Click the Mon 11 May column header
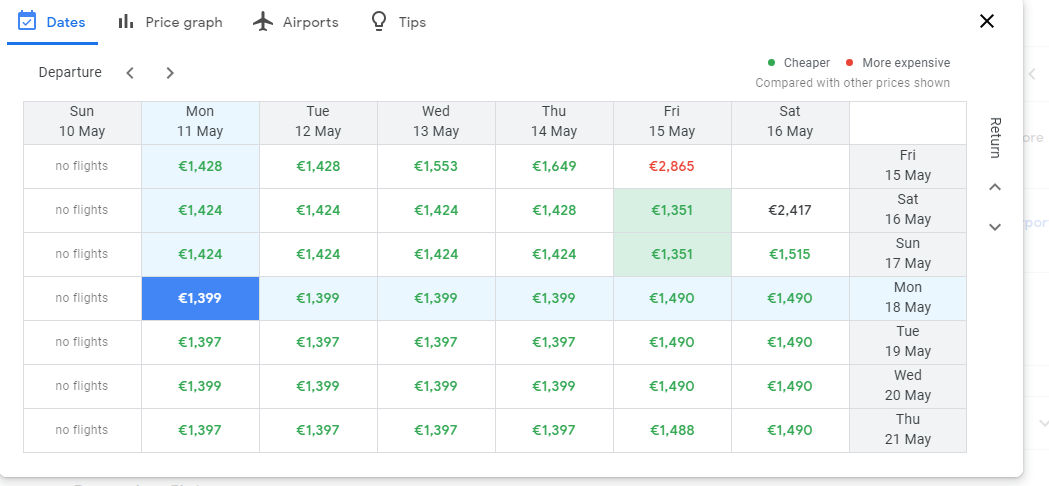Viewport: 1049px width, 486px height. point(200,122)
